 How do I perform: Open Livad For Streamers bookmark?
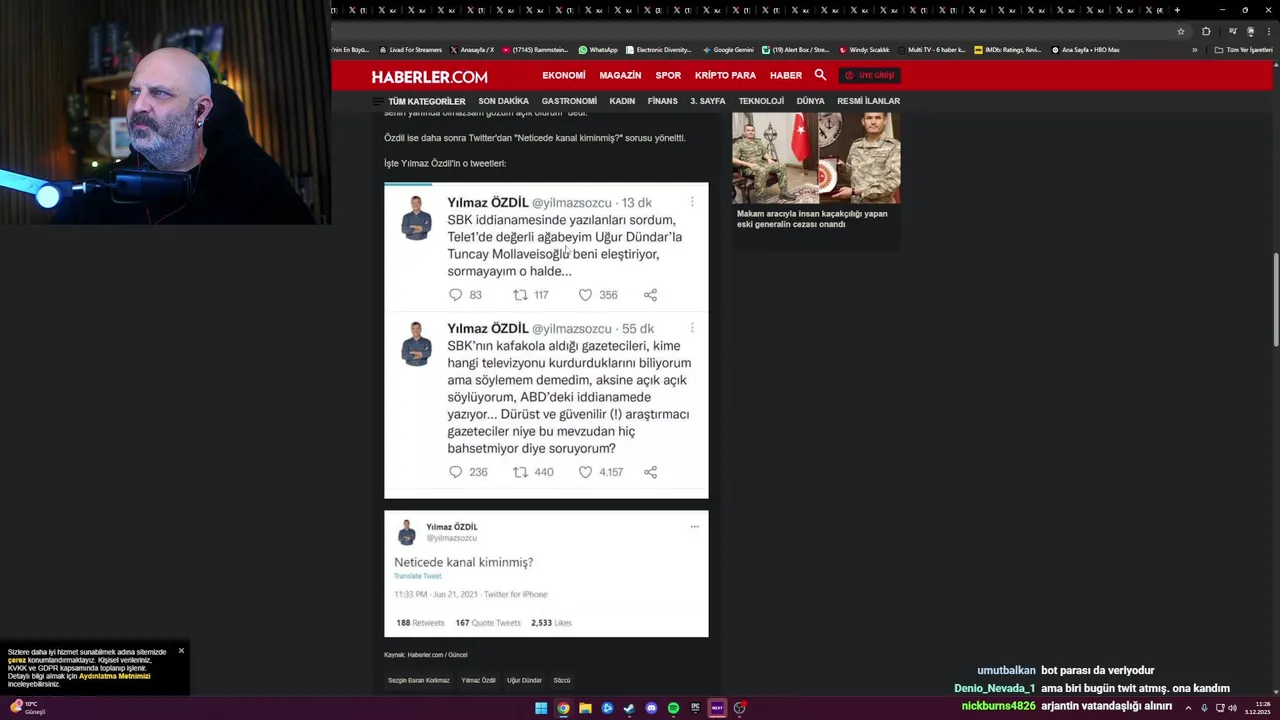coord(410,50)
